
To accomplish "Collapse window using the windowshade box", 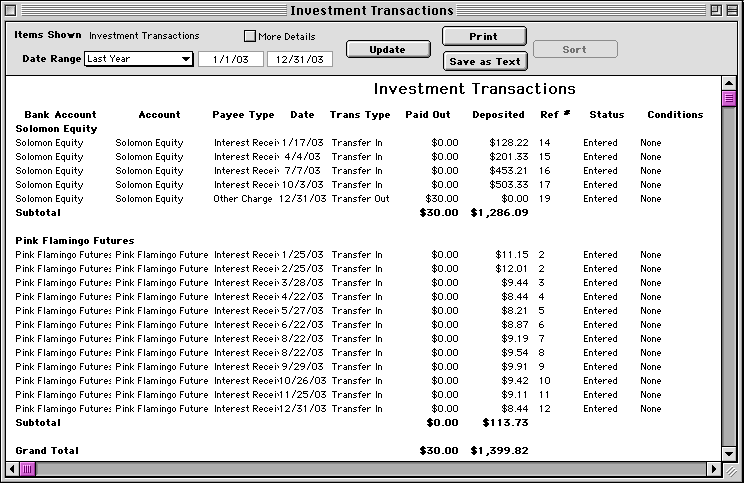I will coord(730,10).
